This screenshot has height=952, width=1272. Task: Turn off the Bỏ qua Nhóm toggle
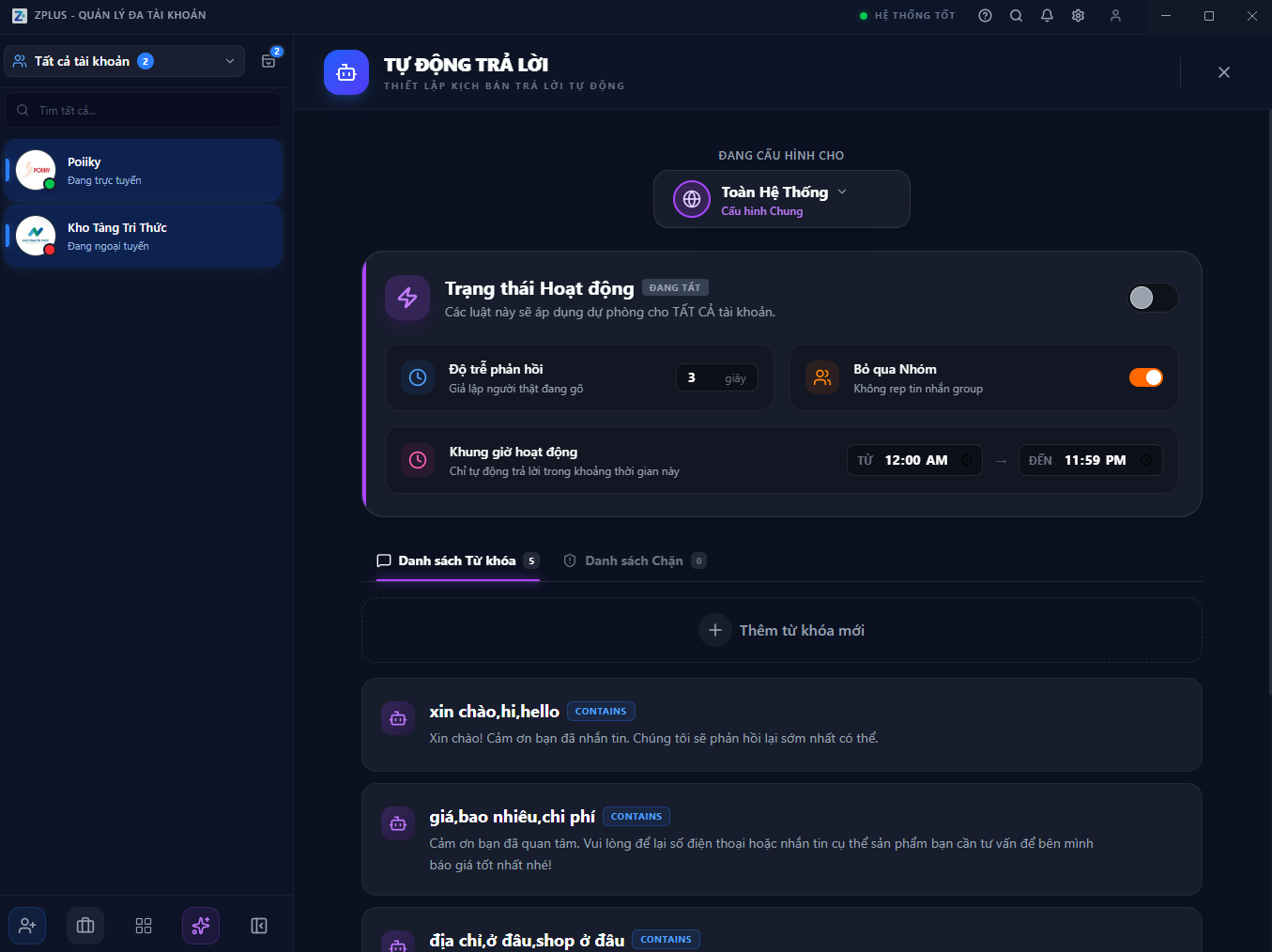(1145, 377)
